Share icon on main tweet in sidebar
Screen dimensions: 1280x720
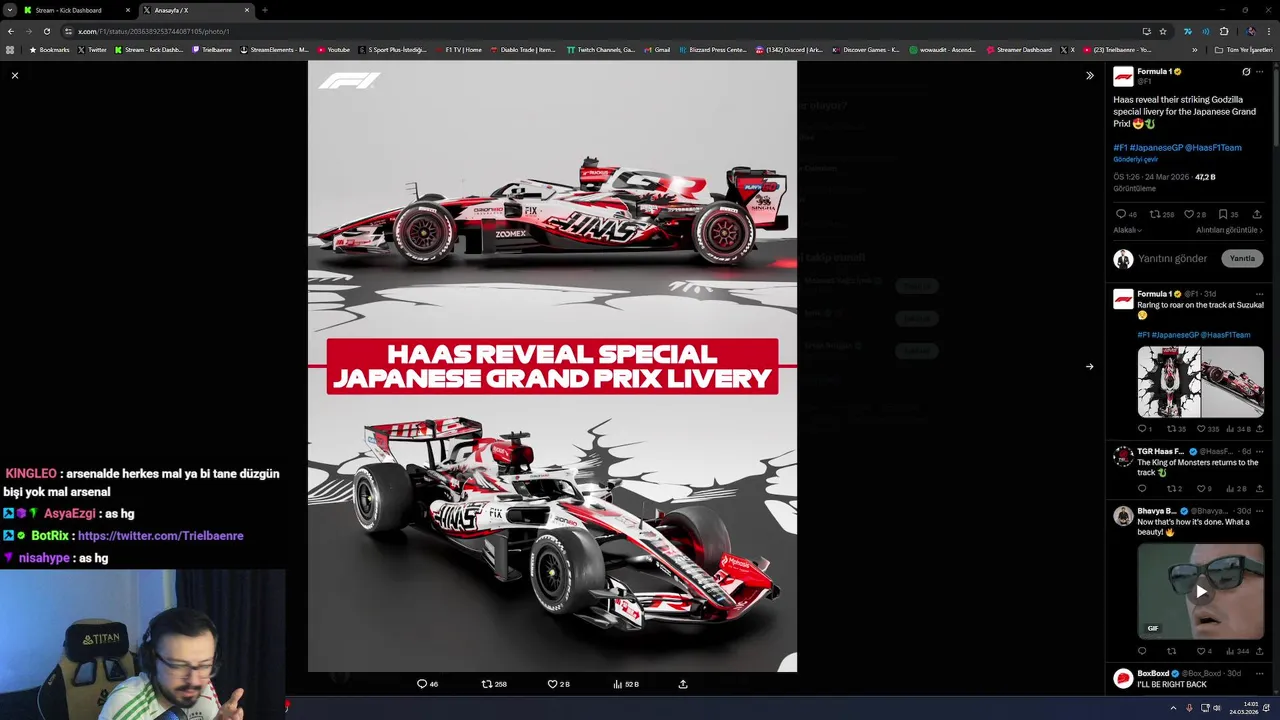(x=1257, y=214)
